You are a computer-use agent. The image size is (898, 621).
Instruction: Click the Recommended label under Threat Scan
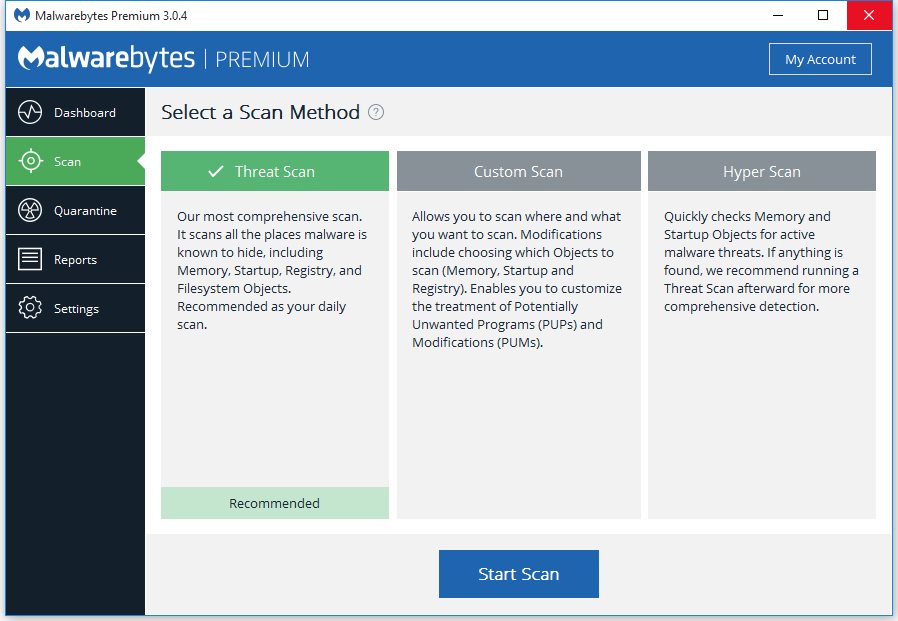(x=275, y=503)
